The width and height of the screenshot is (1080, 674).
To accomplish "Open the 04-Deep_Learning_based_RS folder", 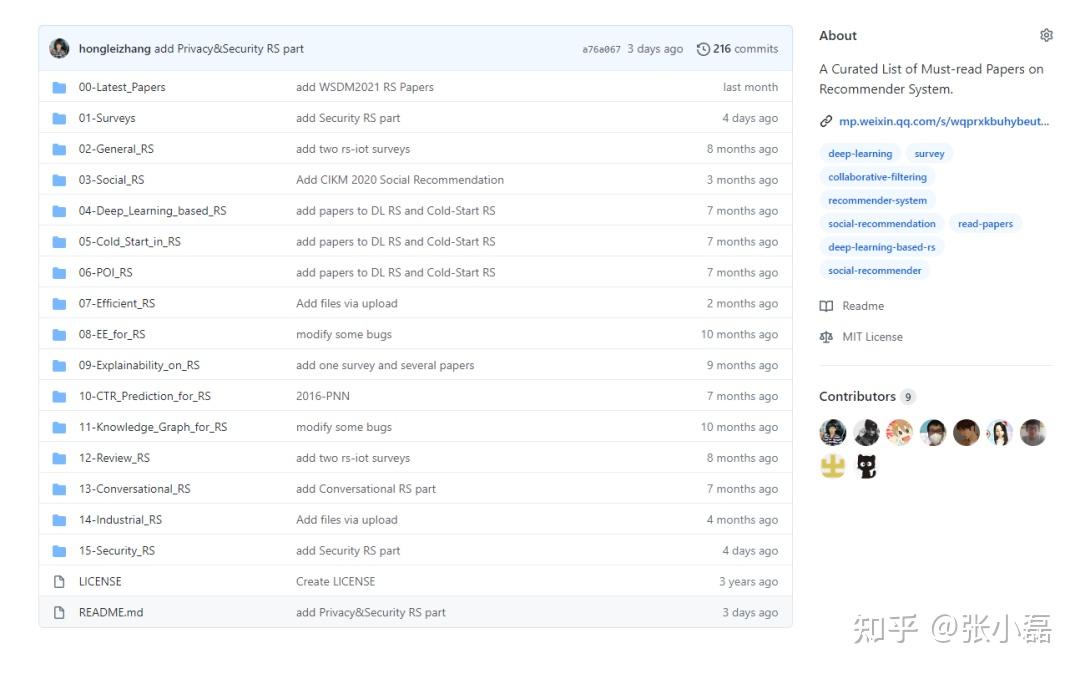I will [x=152, y=211].
